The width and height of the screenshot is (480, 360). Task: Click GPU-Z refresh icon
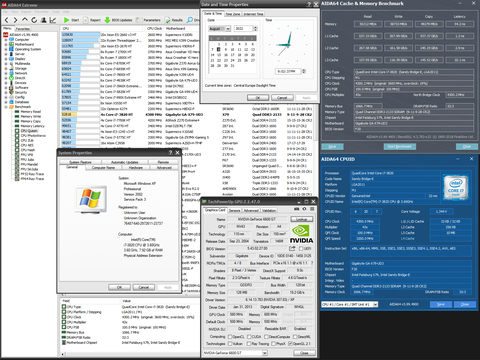[304, 209]
